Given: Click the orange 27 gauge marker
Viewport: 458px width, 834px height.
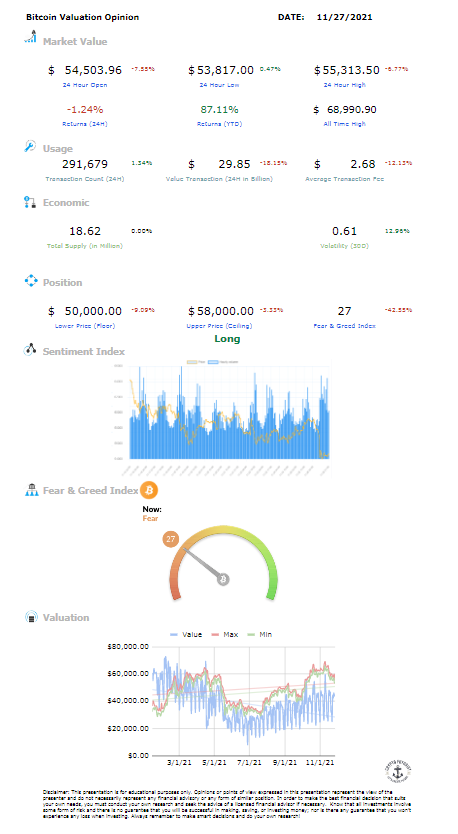Looking at the screenshot, I should click(x=170, y=539).
